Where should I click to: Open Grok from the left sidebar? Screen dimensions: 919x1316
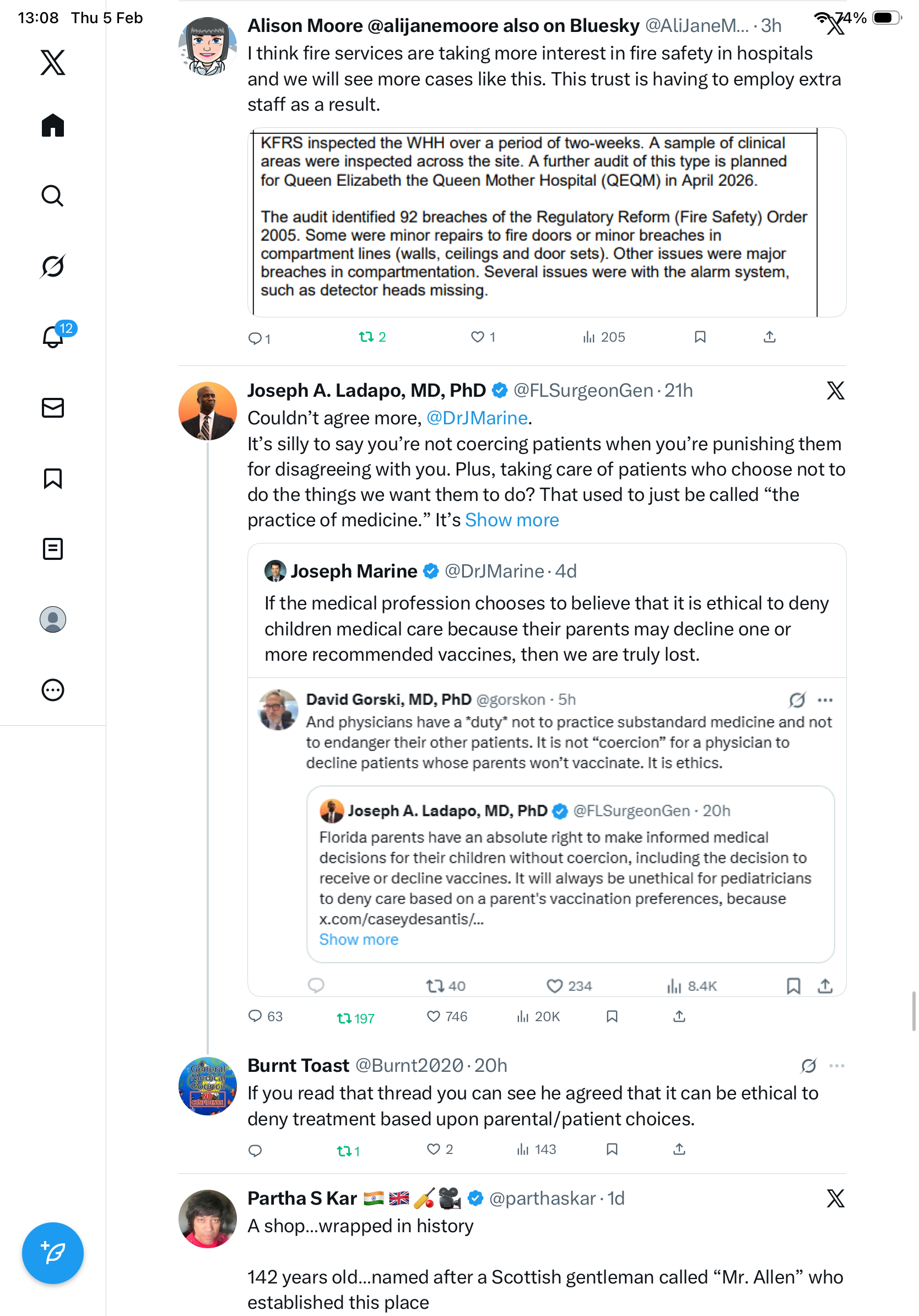(x=53, y=267)
